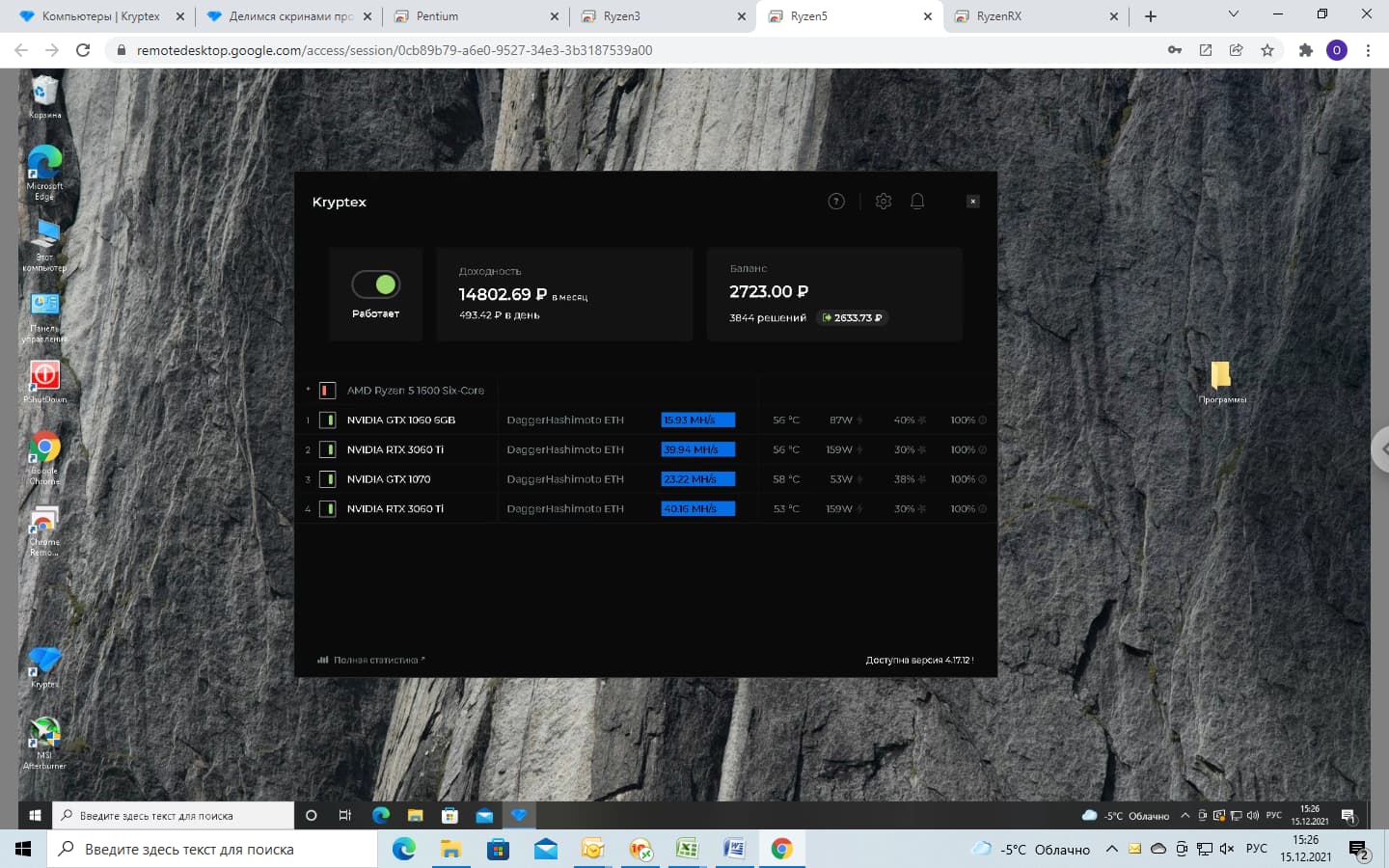The height and width of the screenshot is (868, 1389).
Task: Switch to the Ryzen3 browser tab
Action: point(663,16)
